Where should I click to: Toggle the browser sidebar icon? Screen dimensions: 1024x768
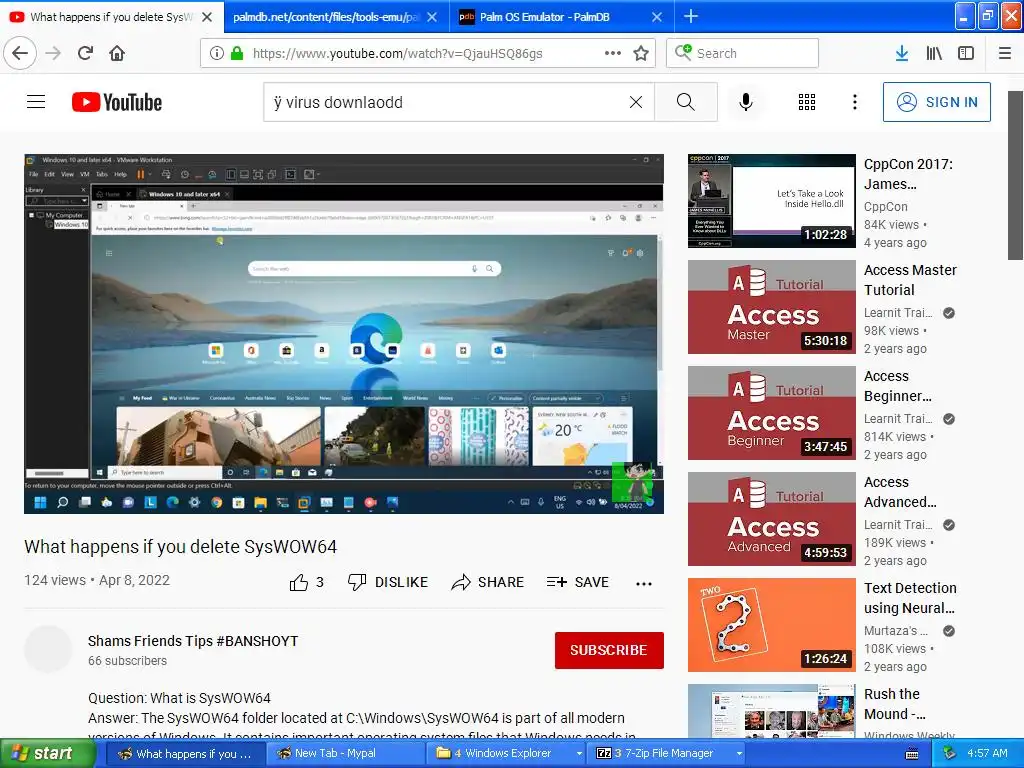coord(966,53)
